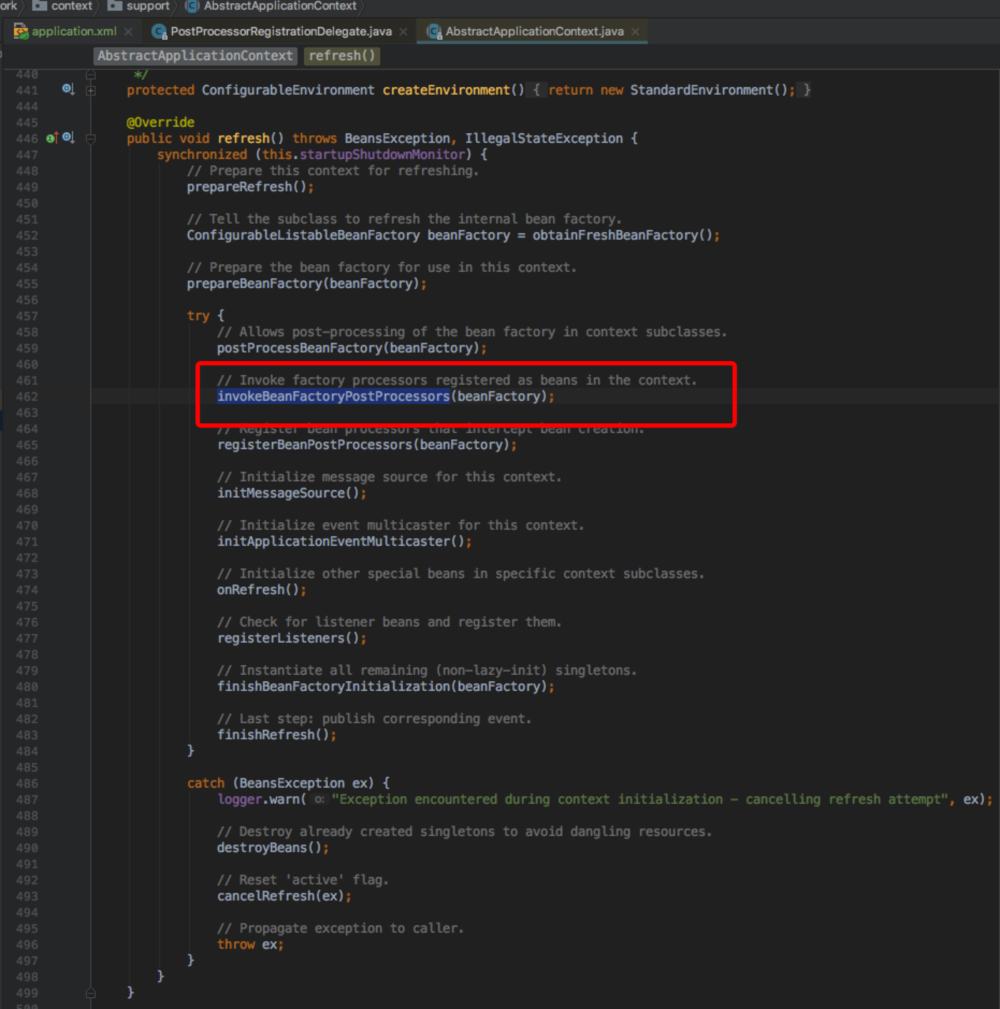Collapse the refresh() method fold at line 446

pyautogui.click(x=91, y=138)
